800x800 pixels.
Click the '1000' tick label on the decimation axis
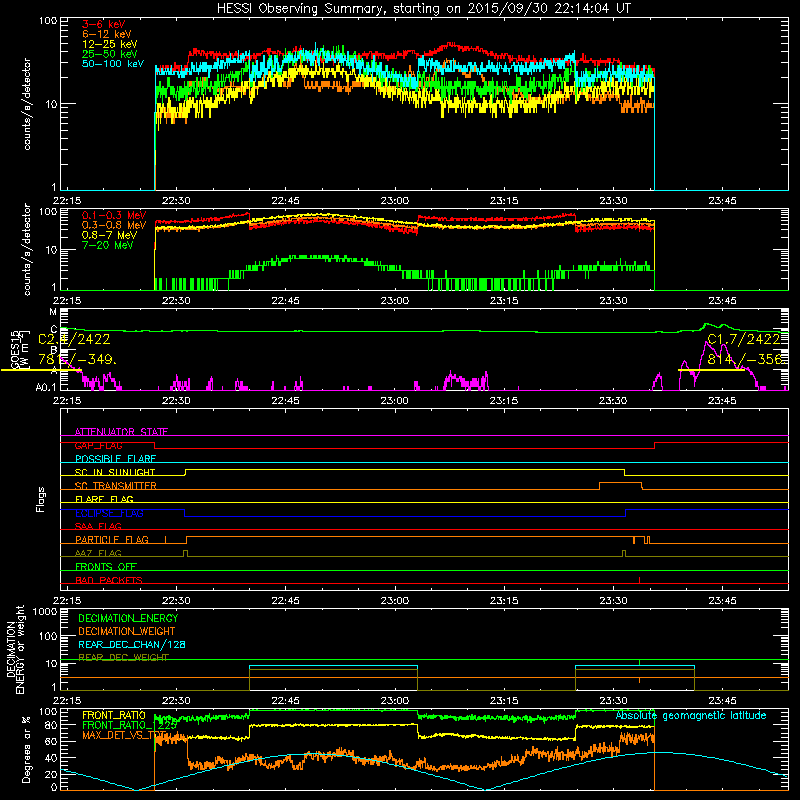tap(45, 612)
